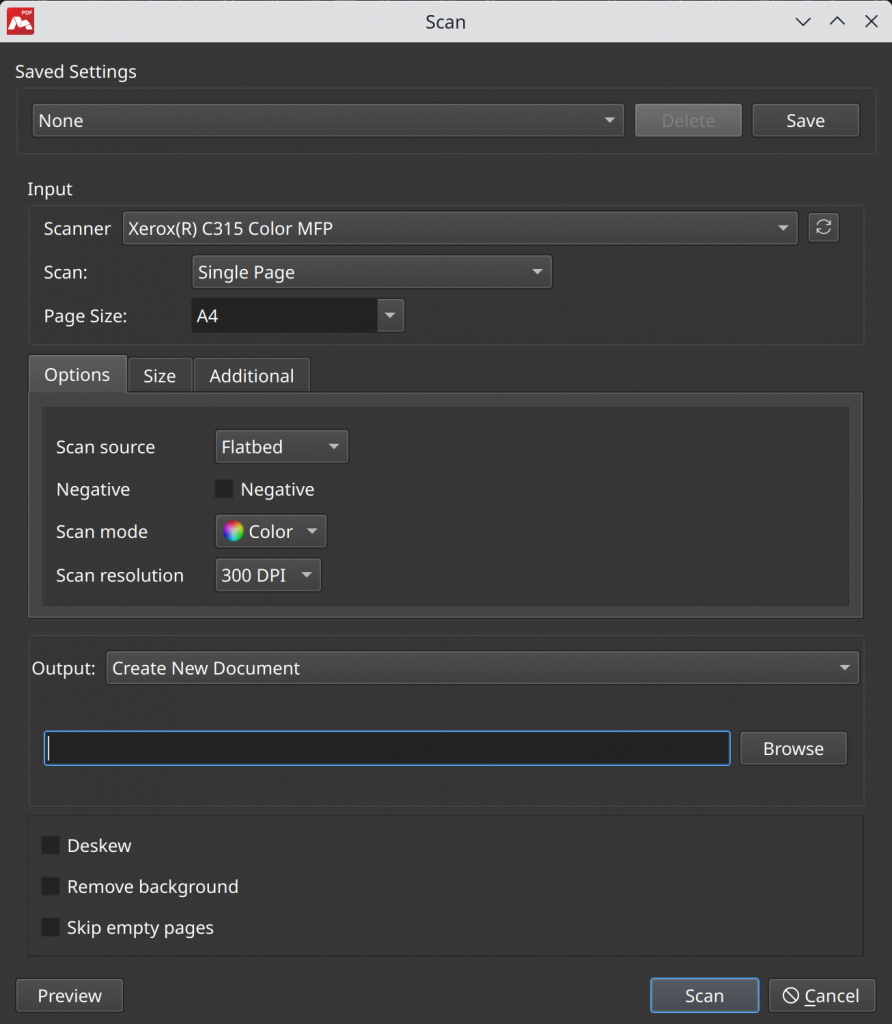Viewport: 892px width, 1024px height.
Task: Click the output filename input field
Action: coord(386,748)
